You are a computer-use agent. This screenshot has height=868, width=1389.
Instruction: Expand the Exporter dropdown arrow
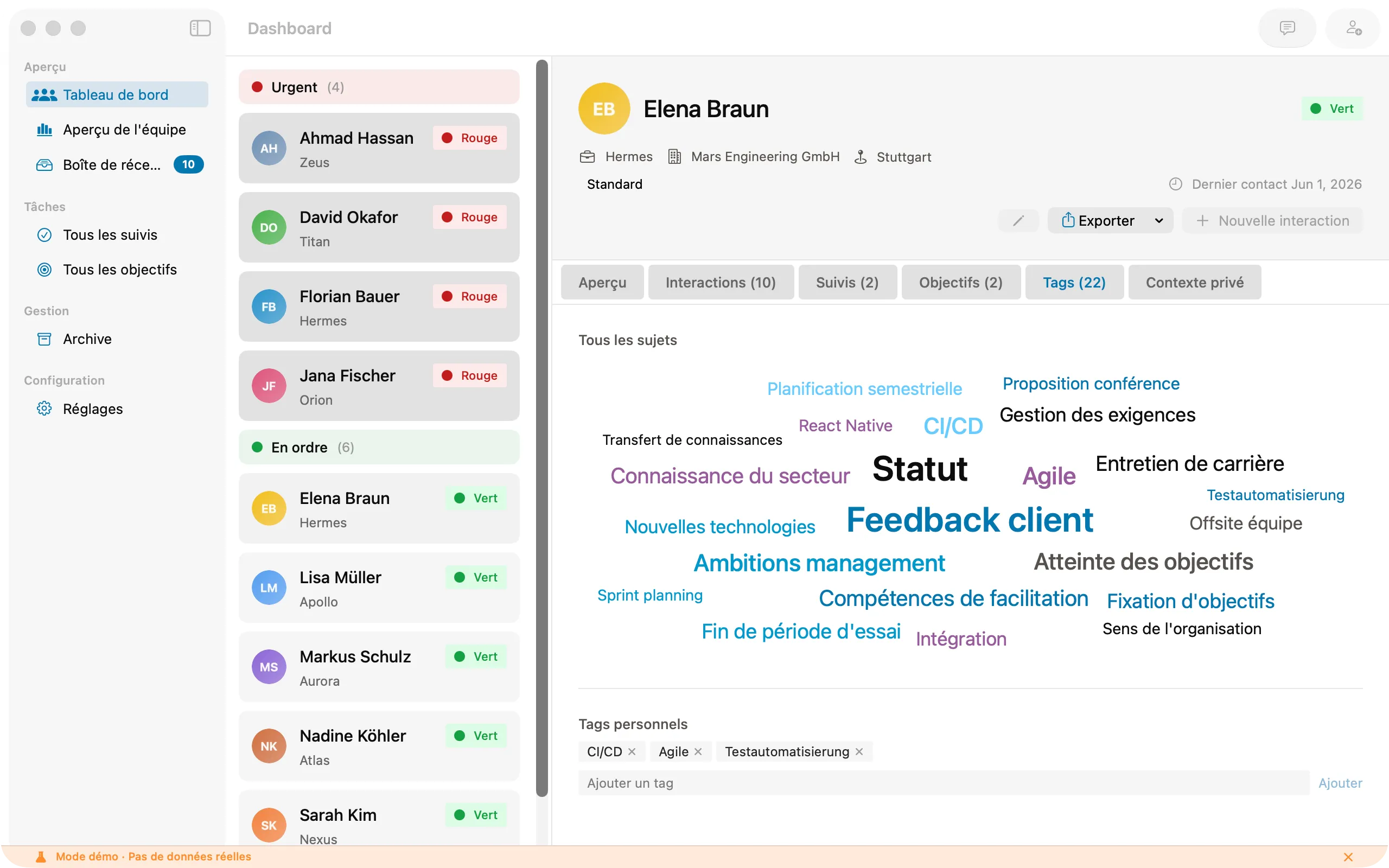tap(1159, 221)
